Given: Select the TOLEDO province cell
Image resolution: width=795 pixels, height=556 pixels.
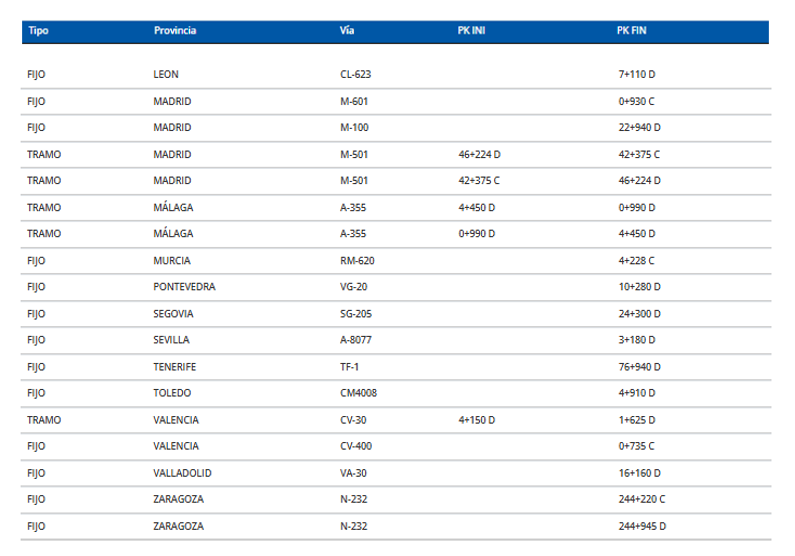Looking at the screenshot, I should click(172, 393).
